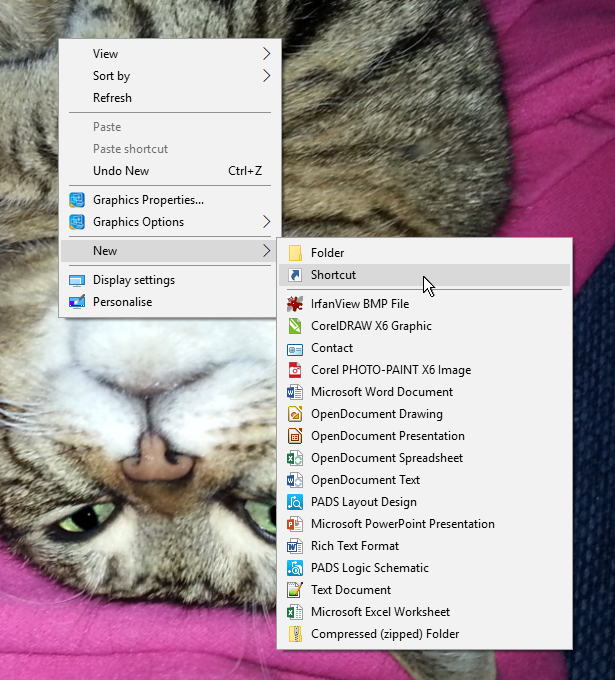Choose Personalise from the menu
Viewport: 615px width, 680px height.
(x=170, y=302)
